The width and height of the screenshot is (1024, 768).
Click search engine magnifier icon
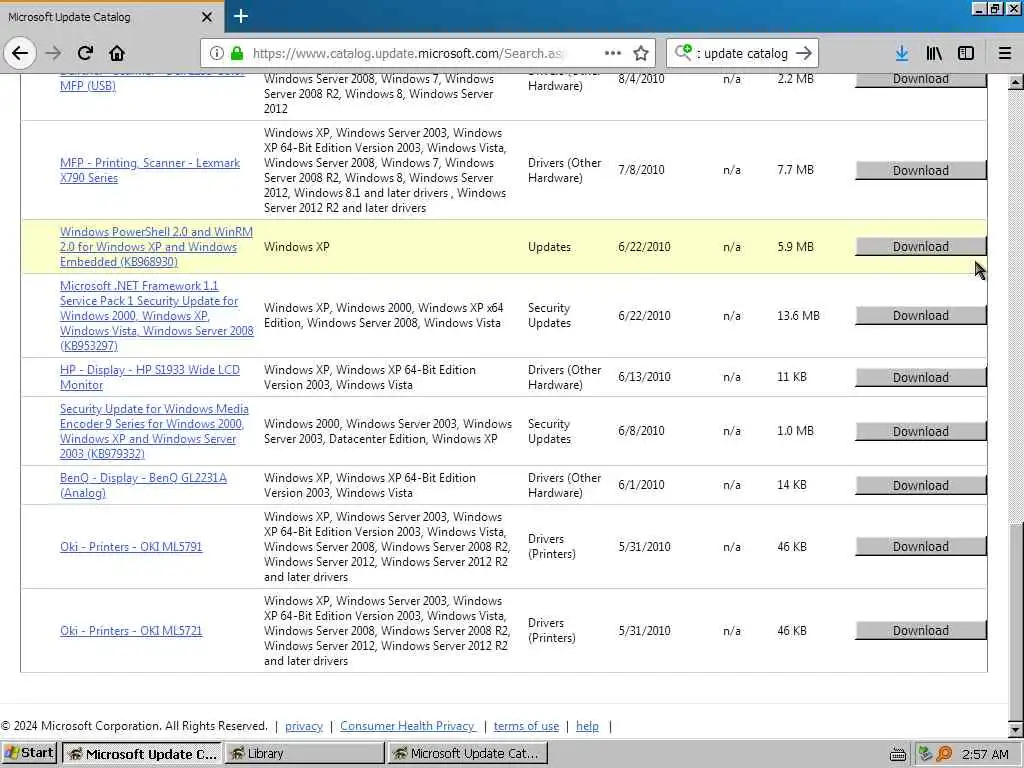click(x=682, y=52)
